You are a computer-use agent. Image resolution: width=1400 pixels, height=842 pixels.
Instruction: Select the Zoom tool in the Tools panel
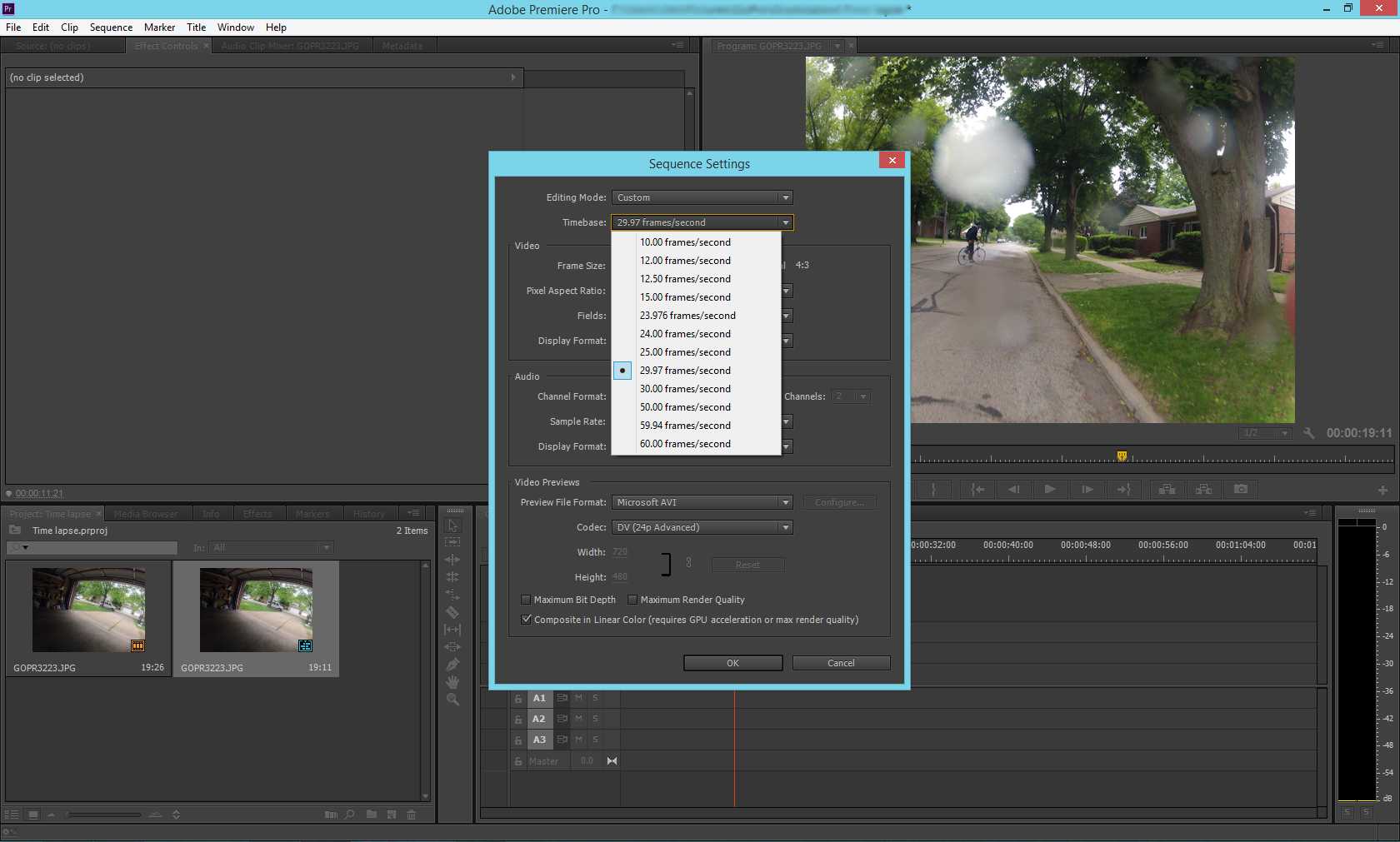tap(452, 700)
